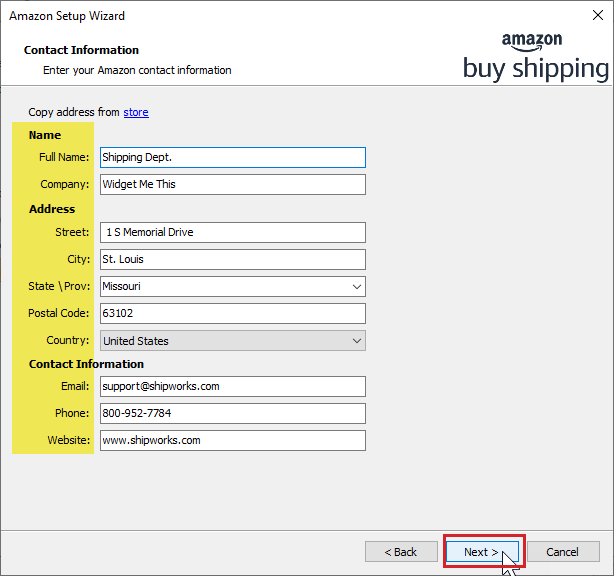This screenshot has height=576, width=614.
Task: Click the Full Name input field
Action: click(233, 157)
